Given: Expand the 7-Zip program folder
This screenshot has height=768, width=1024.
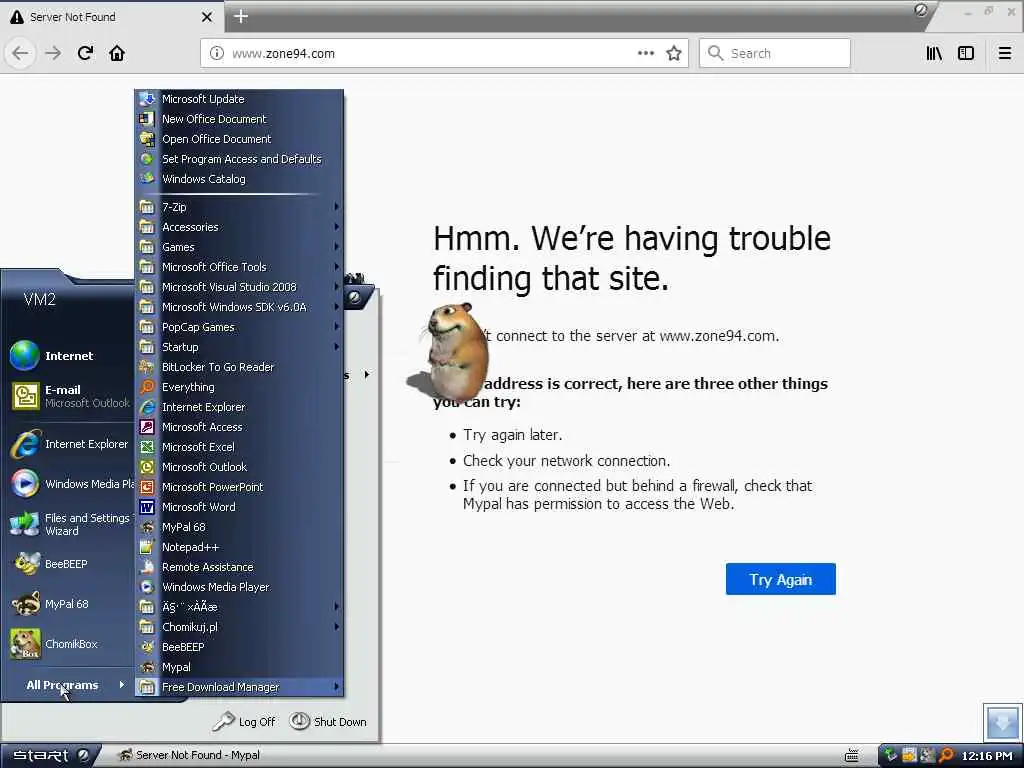Looking at the screenshot, I should (x=239, y=207).
